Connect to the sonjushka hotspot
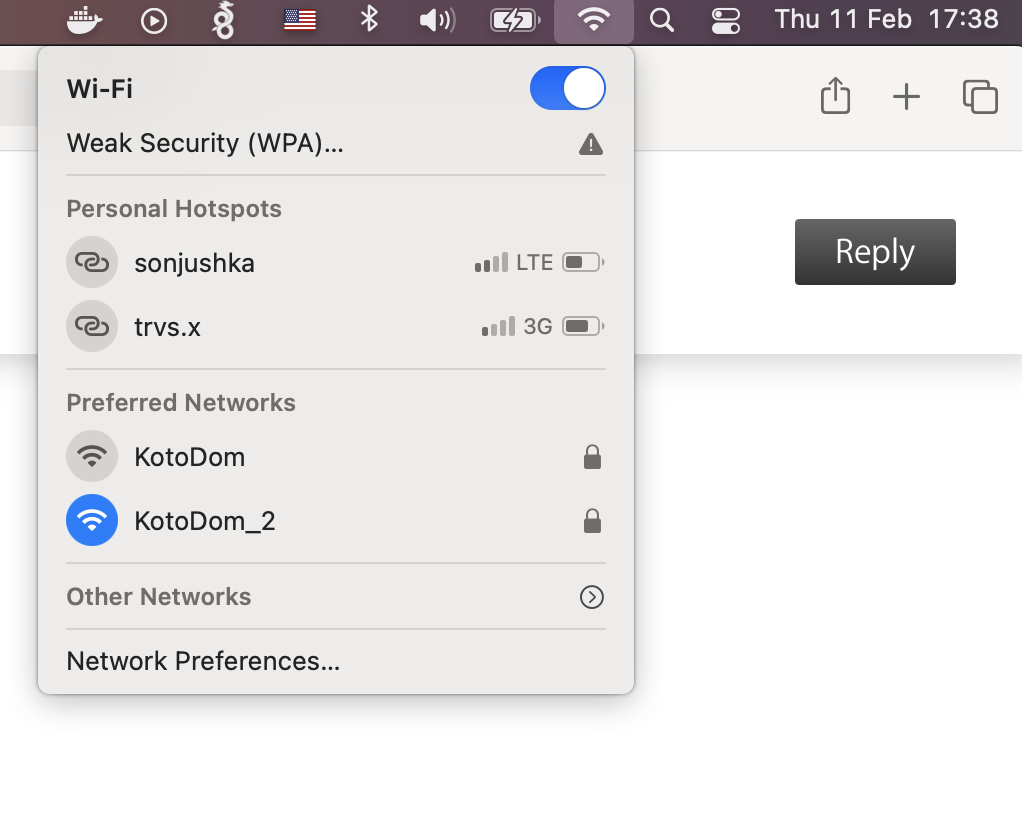The image size is (1022, 832). pyautogui.click(x=195, y=262)
